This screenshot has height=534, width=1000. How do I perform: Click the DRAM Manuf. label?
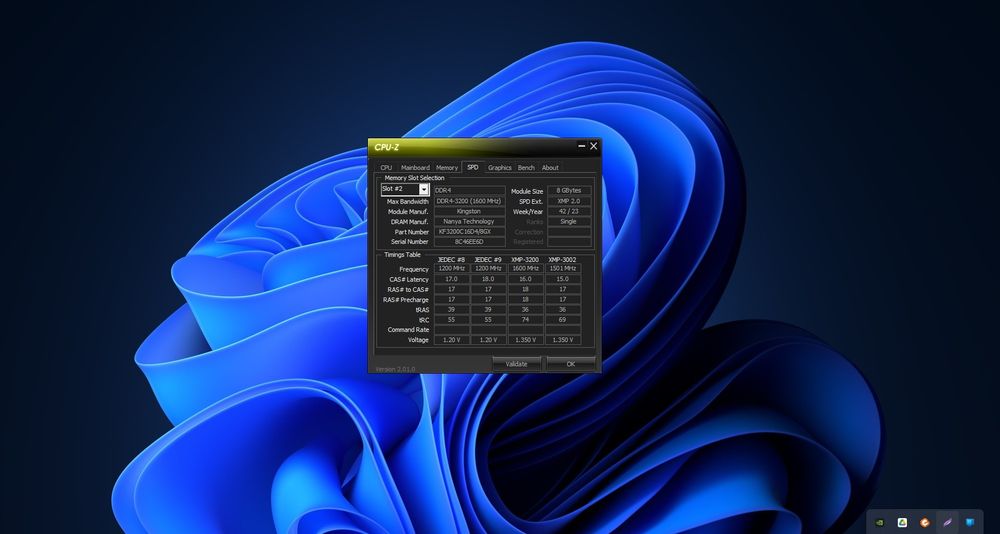point(409,222)
